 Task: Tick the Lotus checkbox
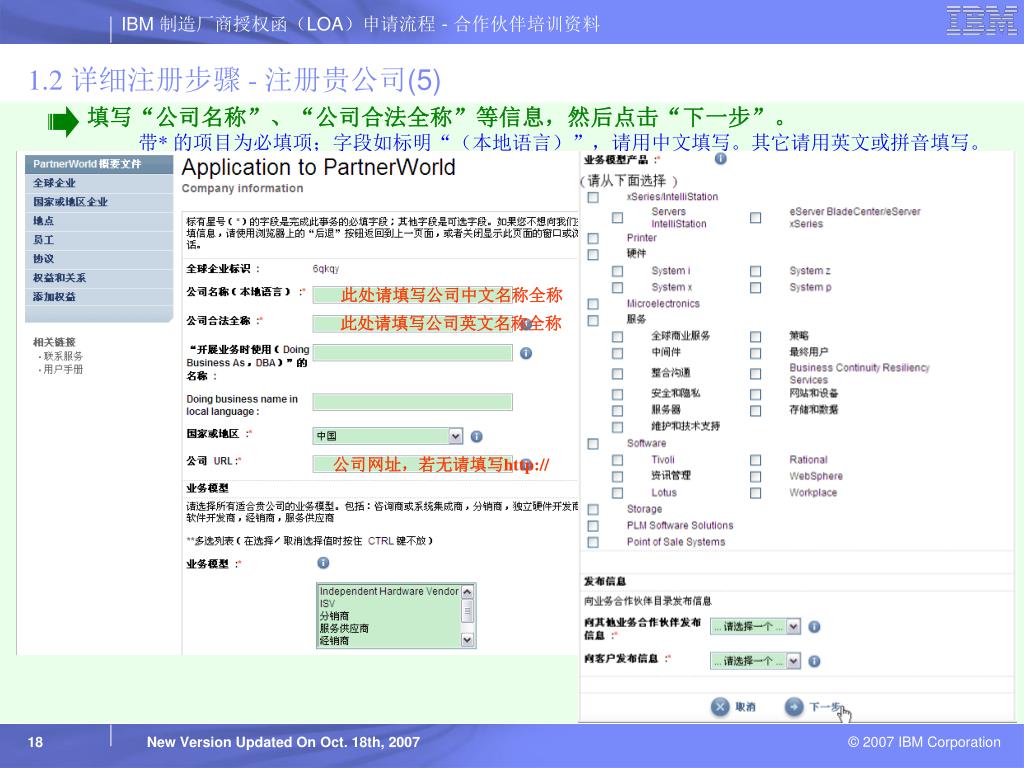point(617,492)
